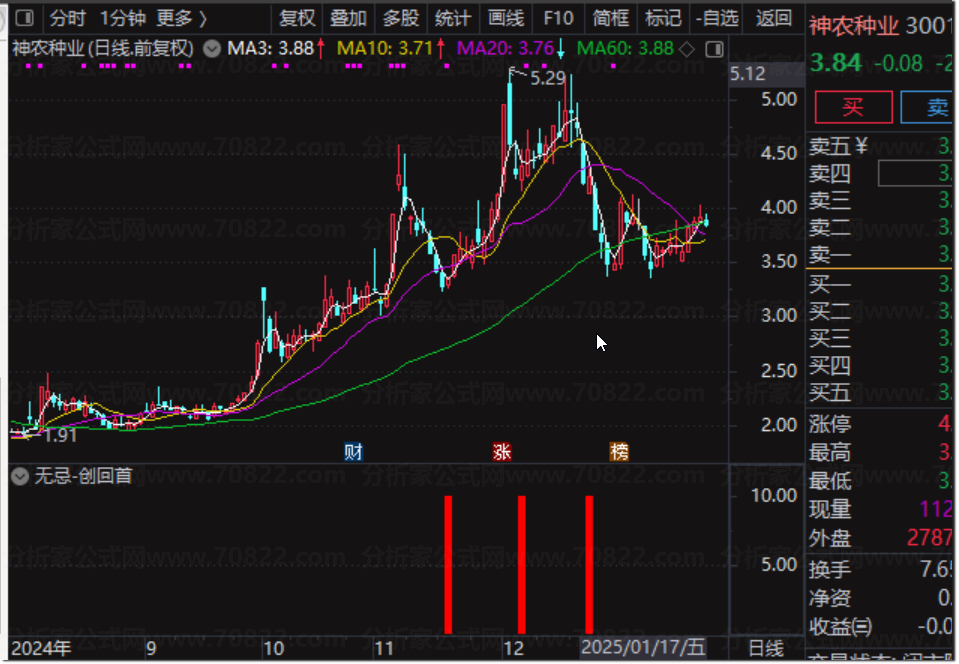Viewport: 959px width, 664px height.
Task: Click the 神农种业 stock name header
Action: [854, 26]
